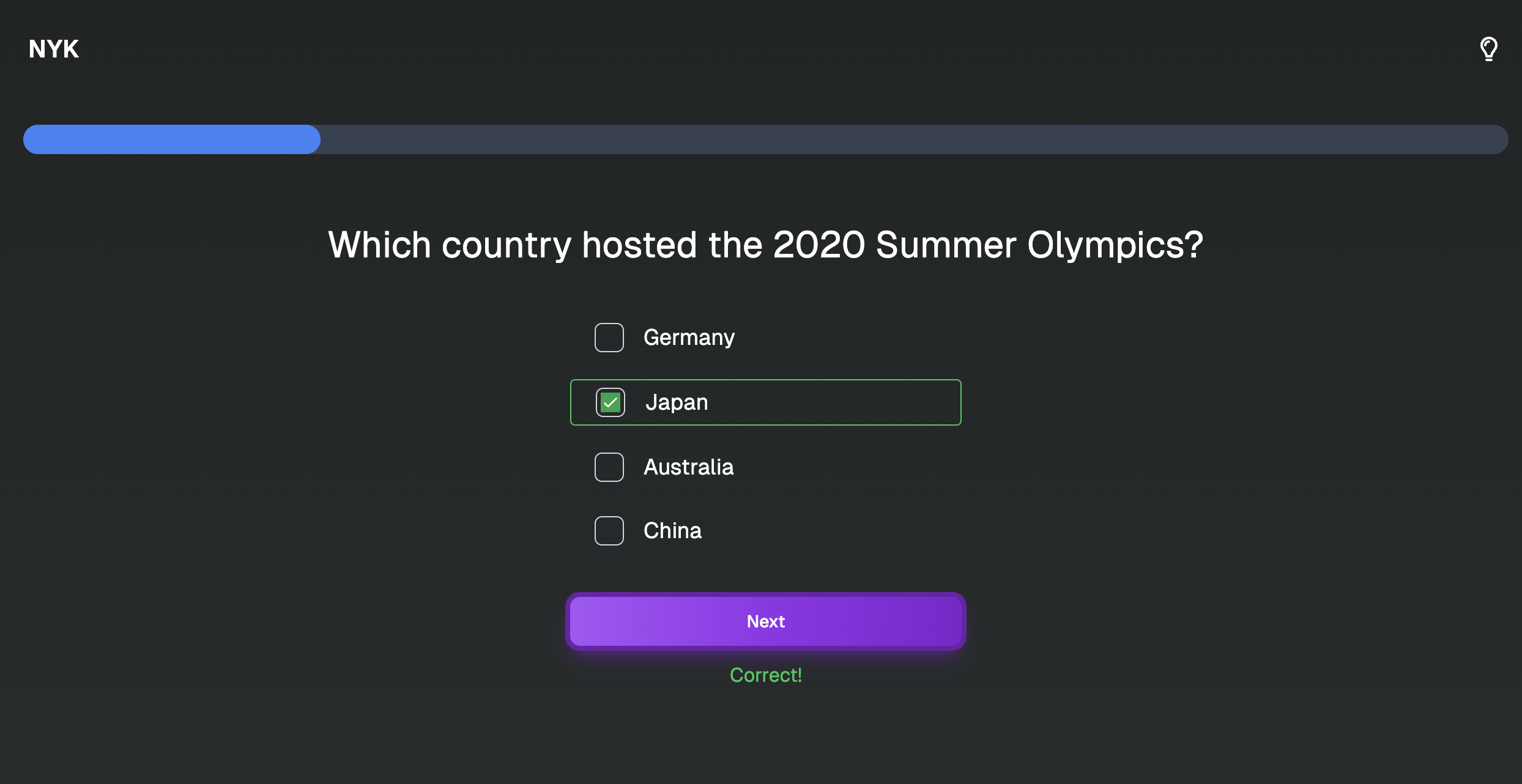This screenshot has width=1522, height=784.
Task: Click the Olympics question heading
Action: click(x=766, y=245)
